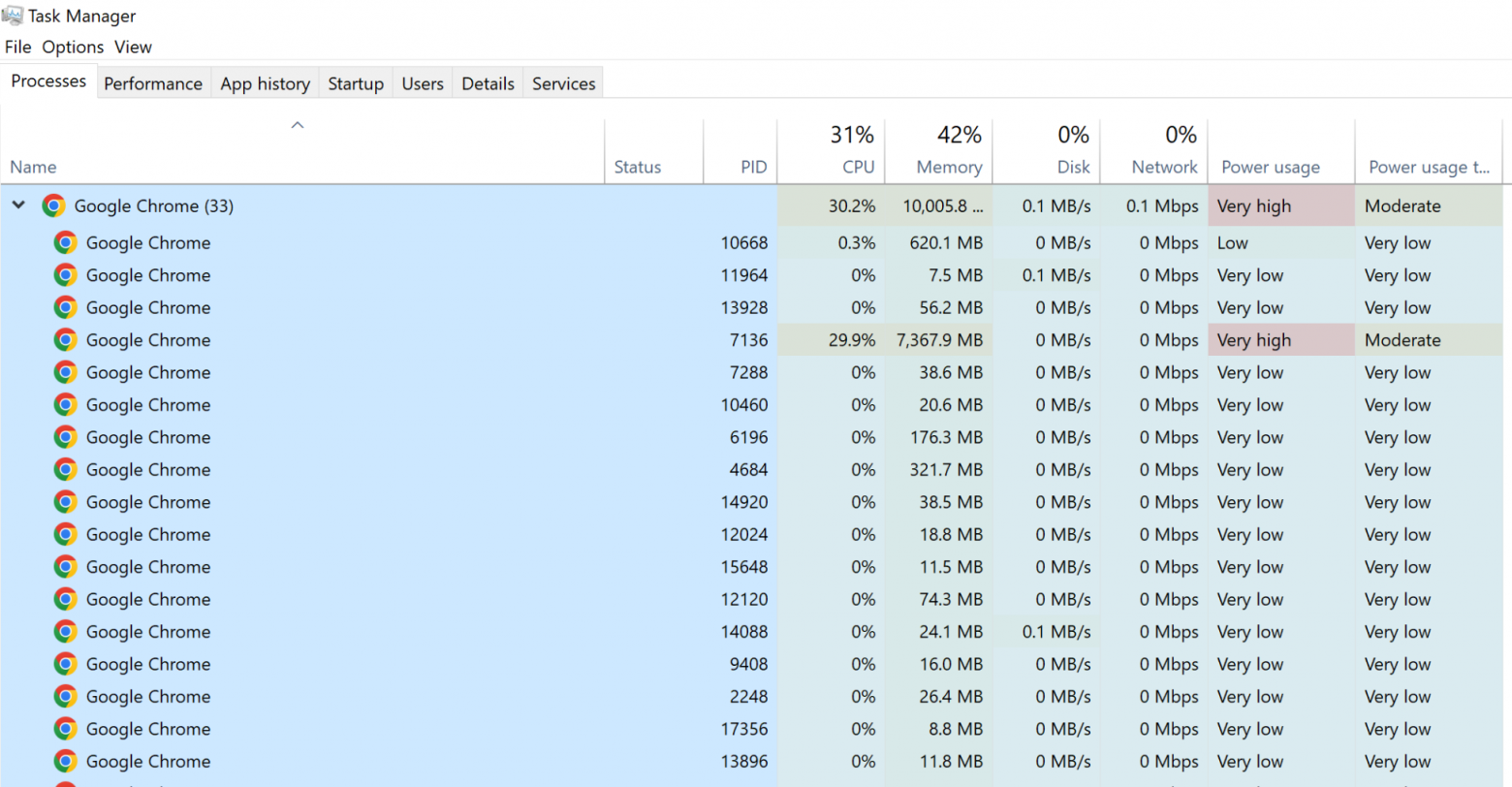Click Chrome icon in PID 4684 row
The width and height of the screenshot is (1512, 787).
65,470
